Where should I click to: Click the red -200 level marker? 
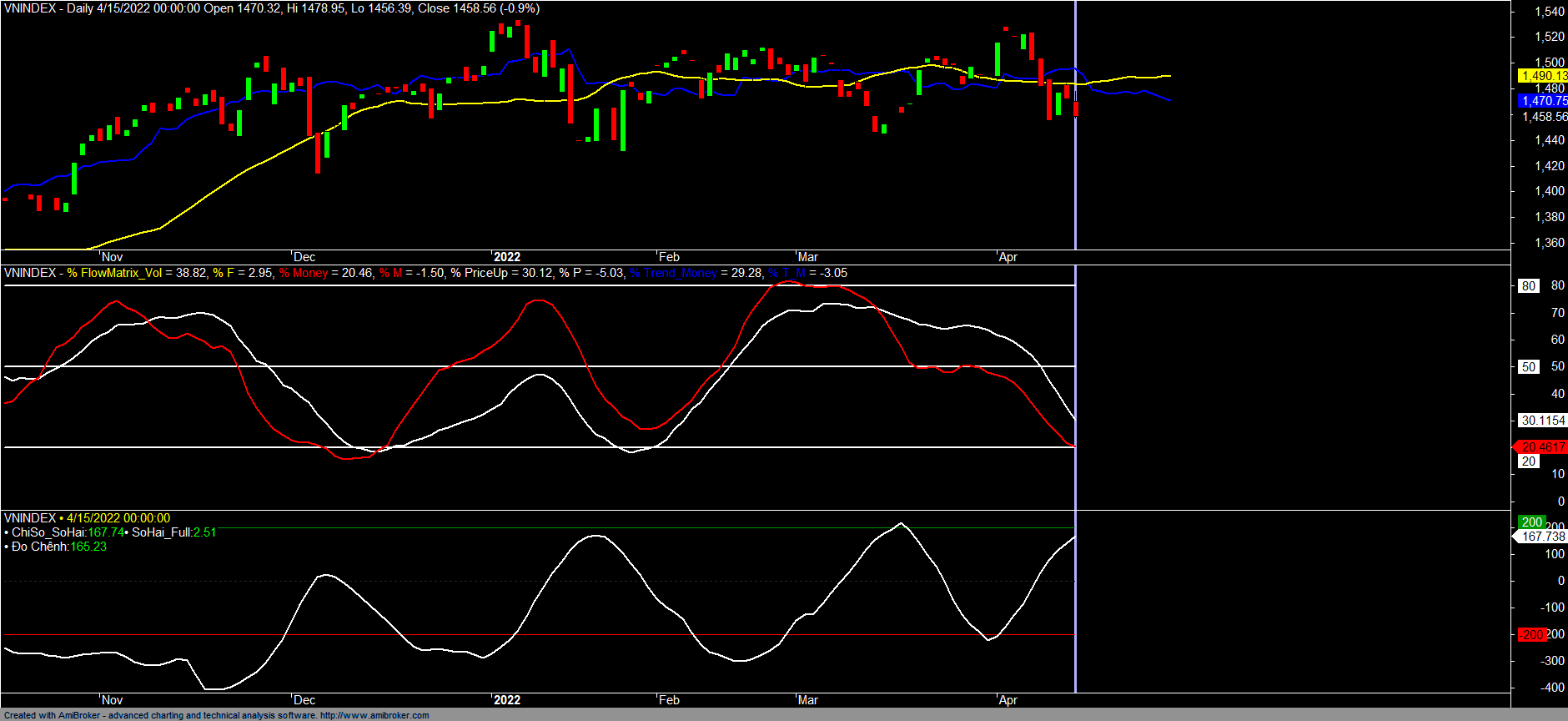(x=1530, y=634)
